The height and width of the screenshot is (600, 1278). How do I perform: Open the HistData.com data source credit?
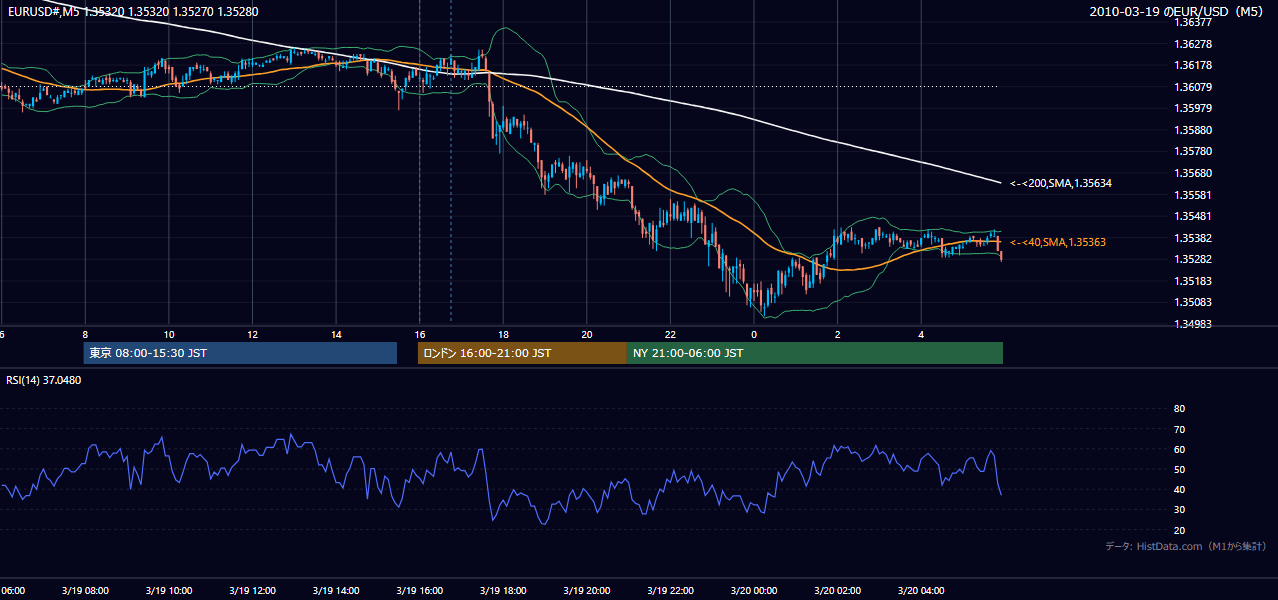1186,546
